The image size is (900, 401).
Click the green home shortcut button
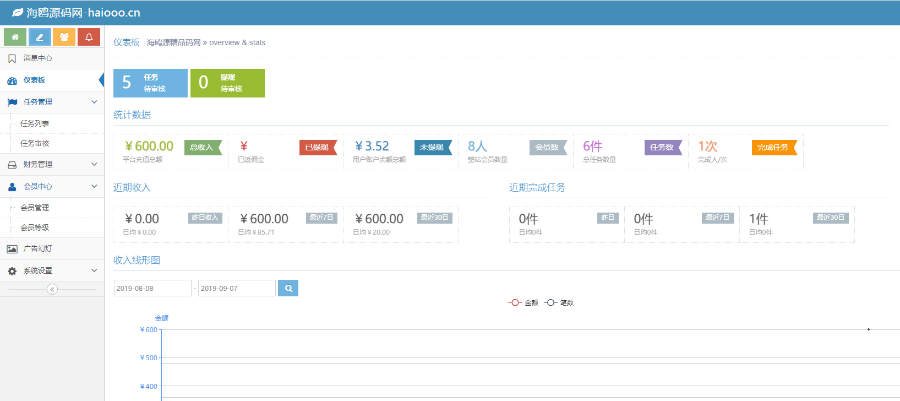click(x=15, y=37)
